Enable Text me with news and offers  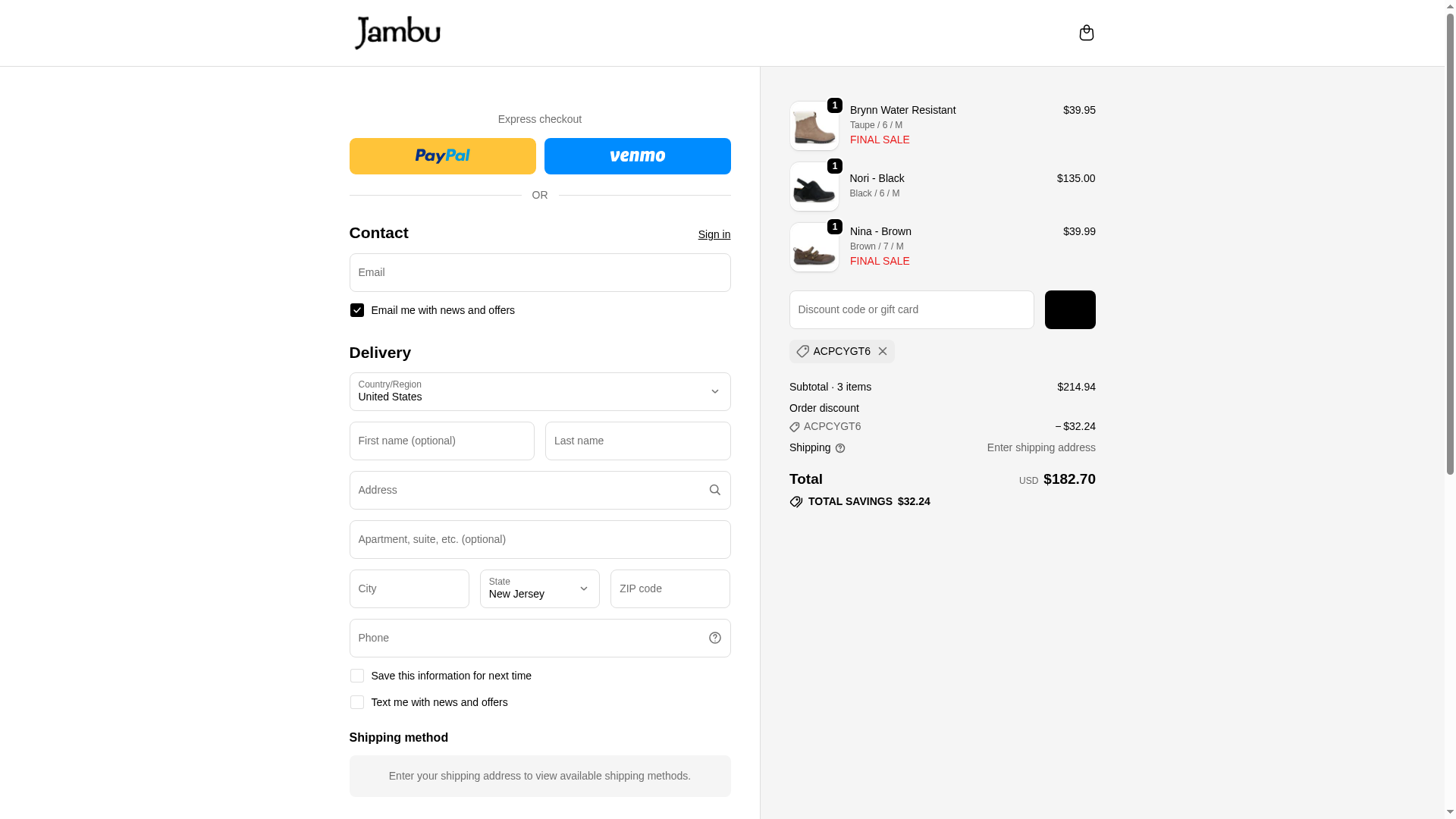point(356,702)
